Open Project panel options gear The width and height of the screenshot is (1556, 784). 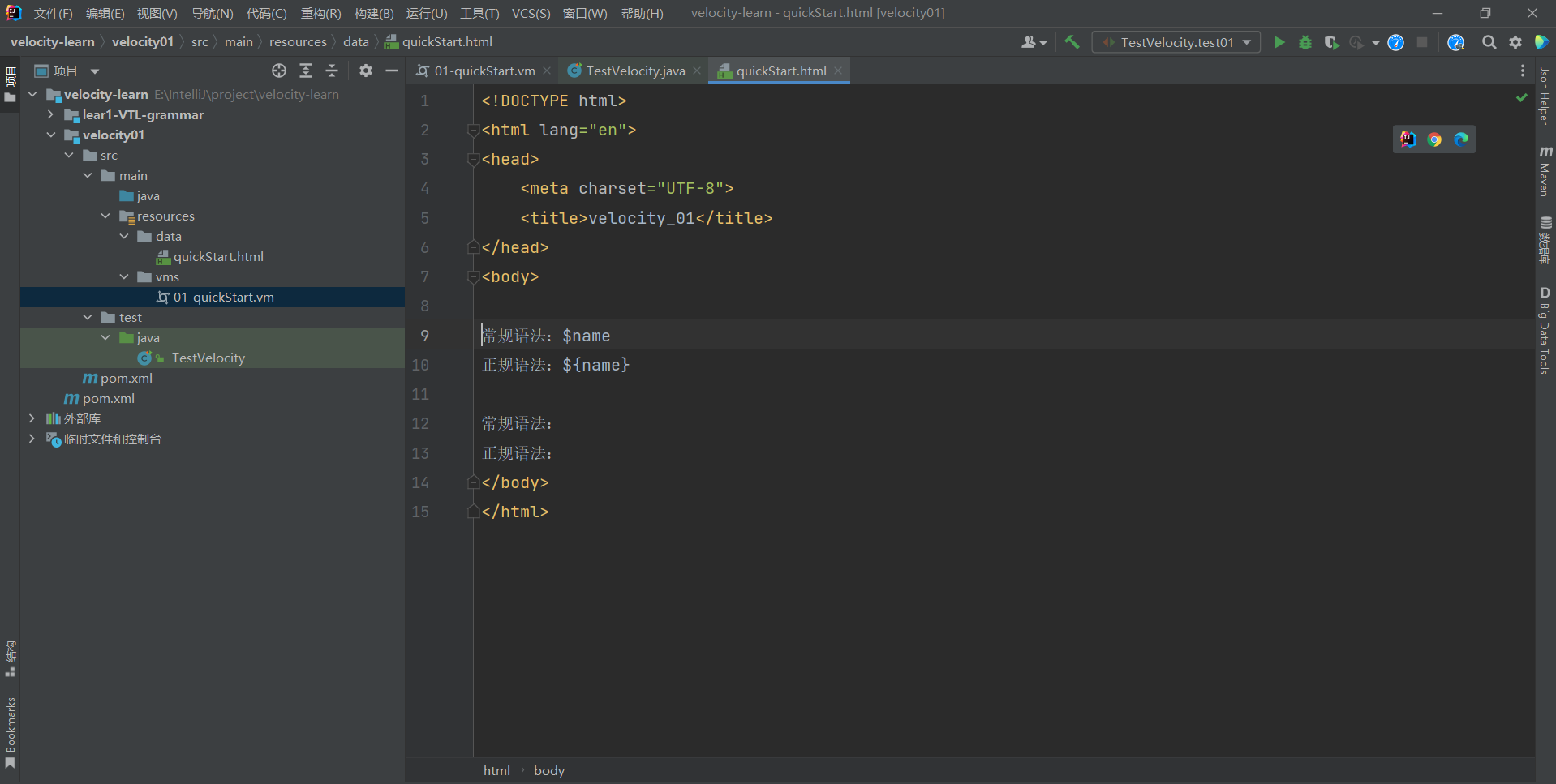point(366,71)
